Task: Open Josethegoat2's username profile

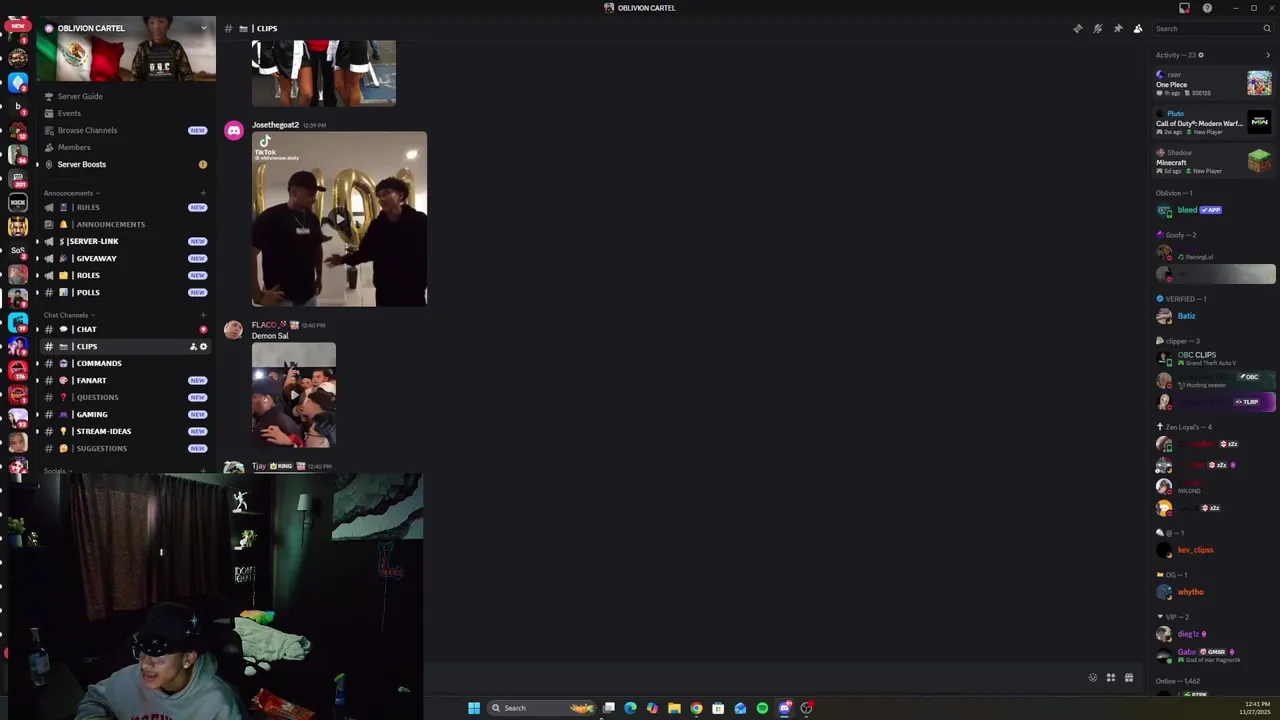Action: (275, 125)
